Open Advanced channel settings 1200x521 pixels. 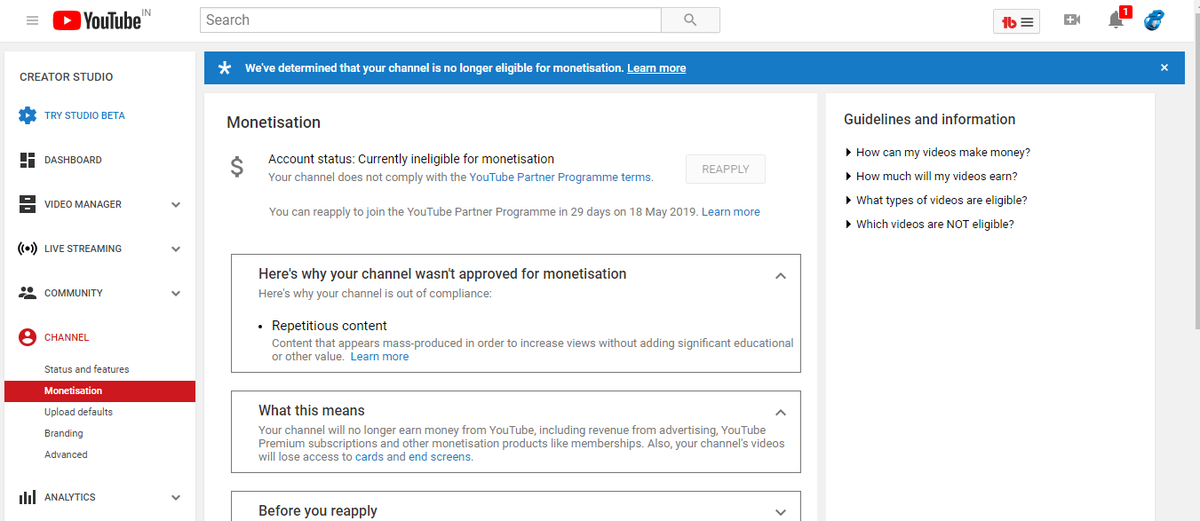pos(66,454)
